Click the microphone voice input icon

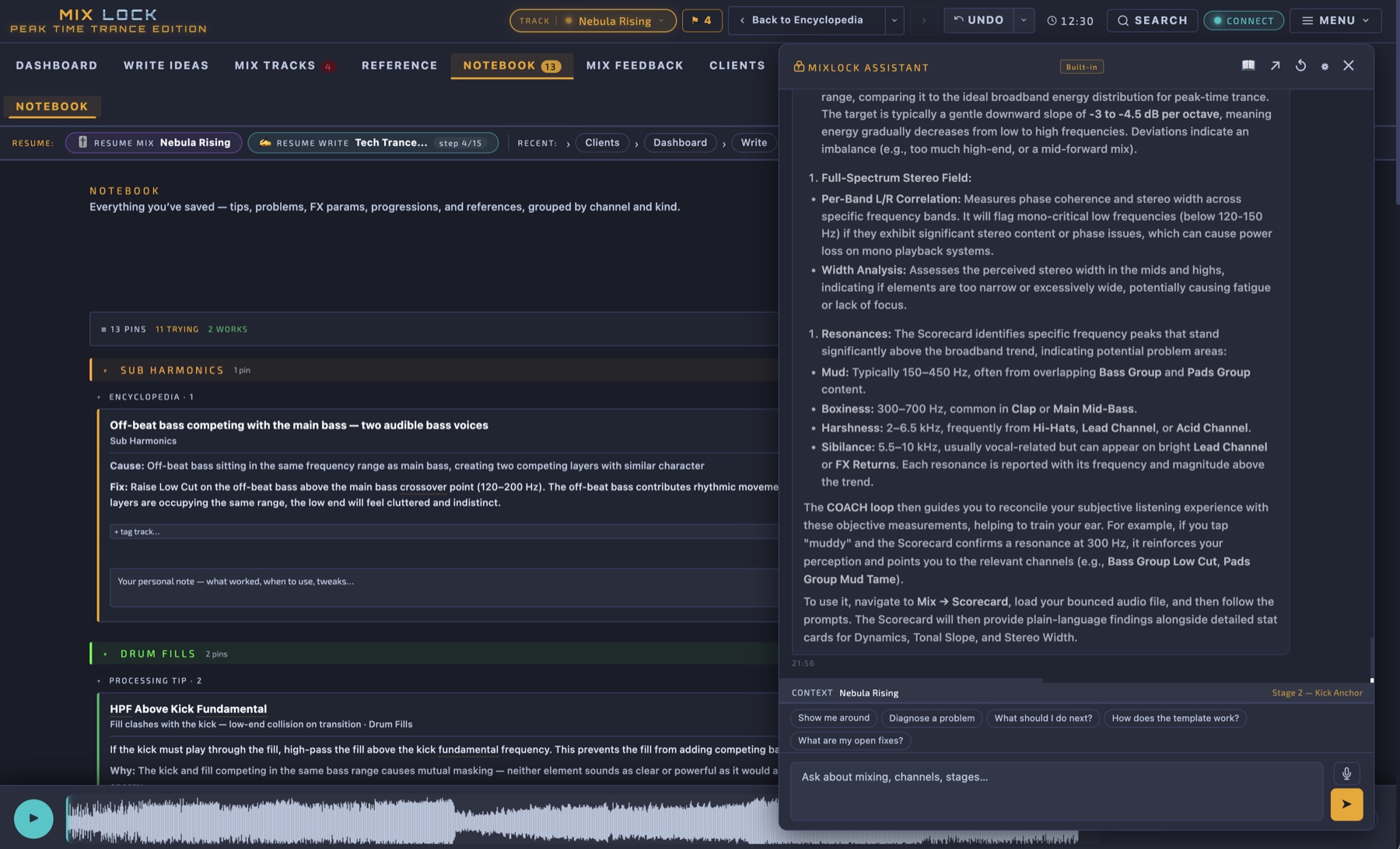[x=1346, y=774]
